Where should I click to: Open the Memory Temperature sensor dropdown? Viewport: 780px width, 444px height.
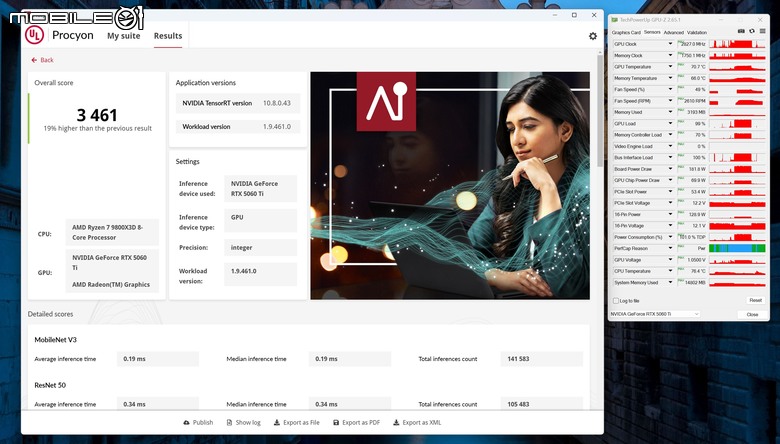point(670,78)
